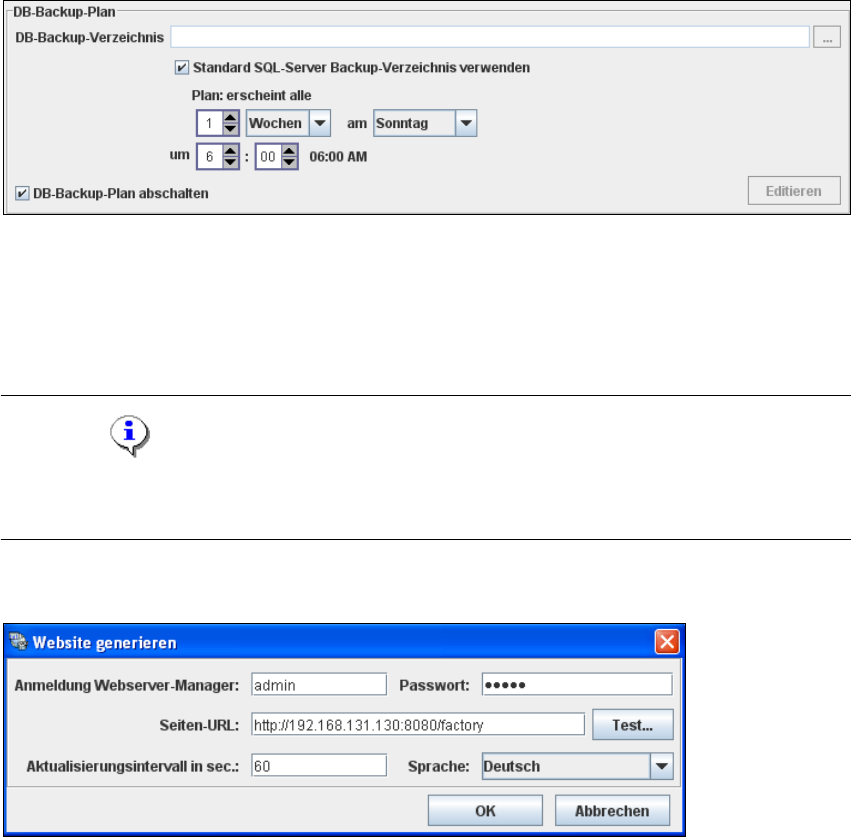Click the info speech bubble icon
851x837 pixels.
pyautogui.click(x=130, y=436)
